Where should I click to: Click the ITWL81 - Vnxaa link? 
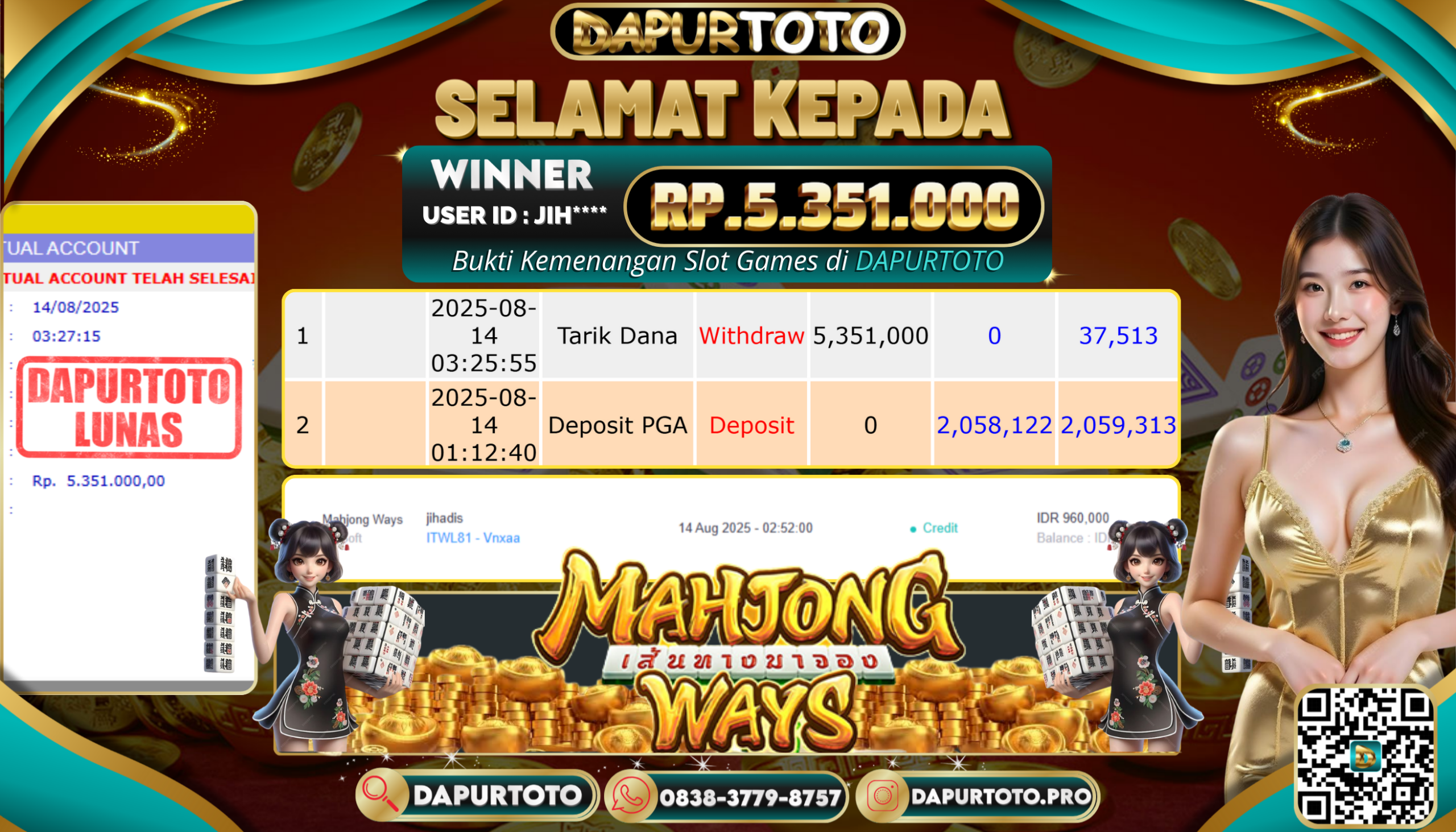473,538
